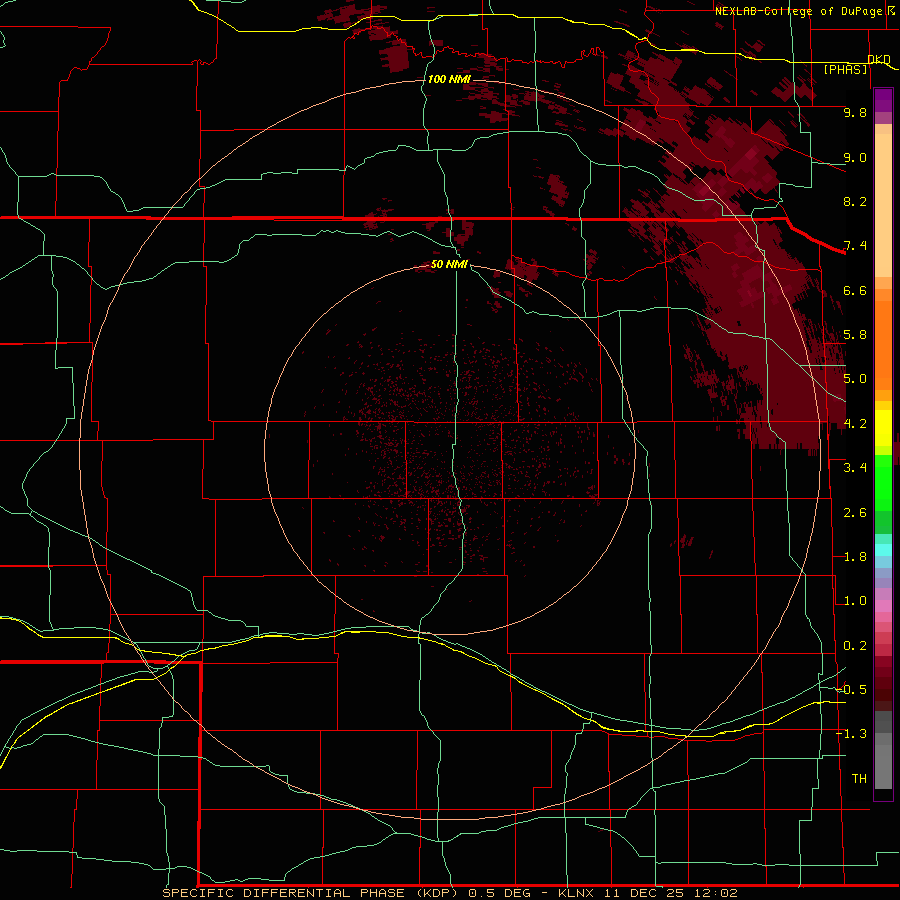Click the 1.8 value on the color scale
Viewport: 900px width, 900px height.
tap(855, 557)
